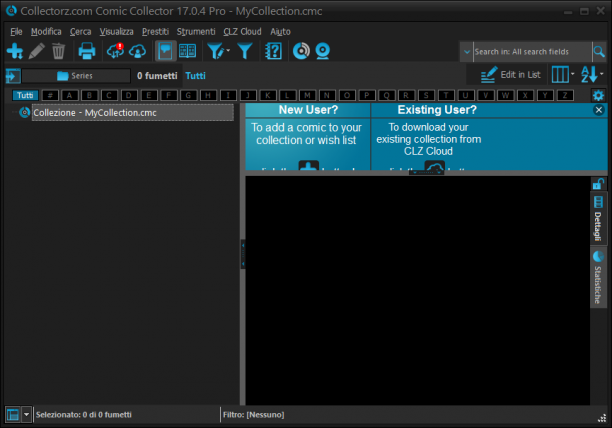Click the Edit pencil icon
This screenshot has width=612, height=428.
[x=36, y=51]
